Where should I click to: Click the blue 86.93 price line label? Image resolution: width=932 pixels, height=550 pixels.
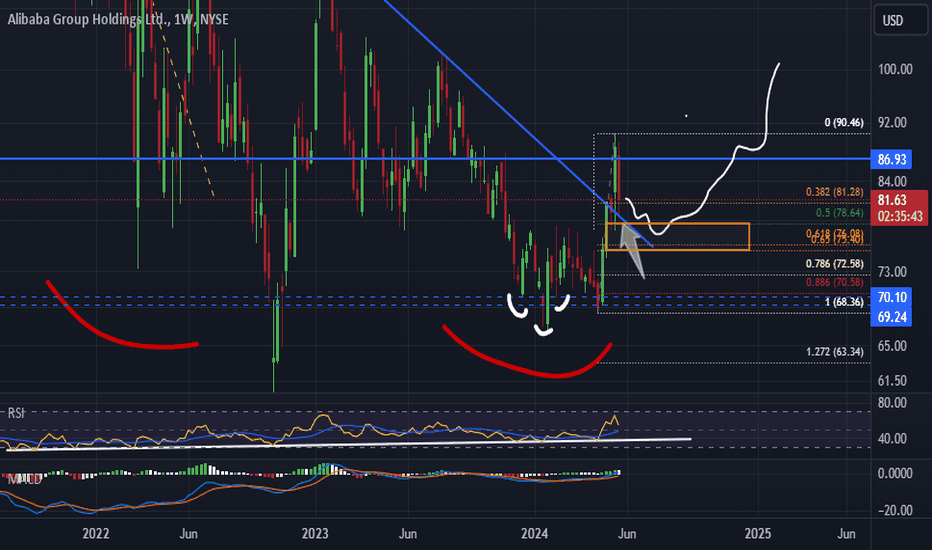[x=892, y=159]
